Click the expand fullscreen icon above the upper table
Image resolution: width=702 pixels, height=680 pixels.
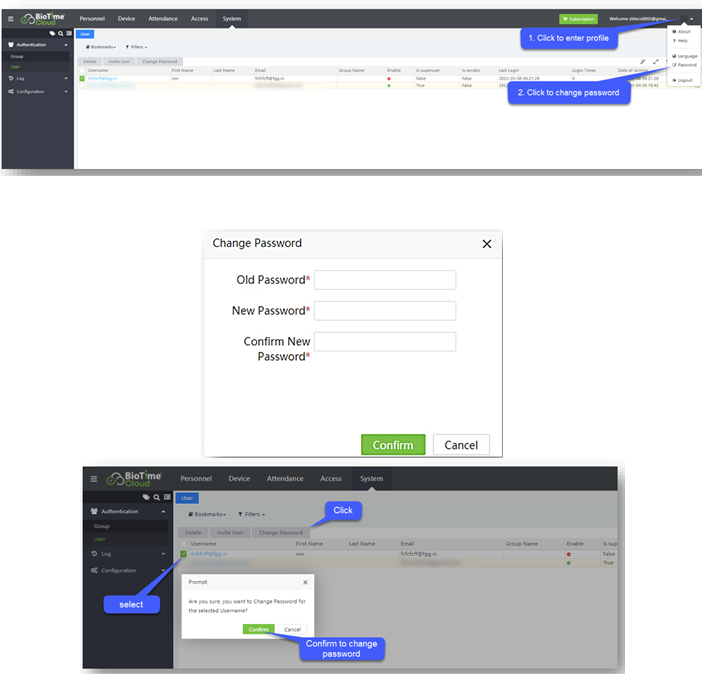click(656, 61)
